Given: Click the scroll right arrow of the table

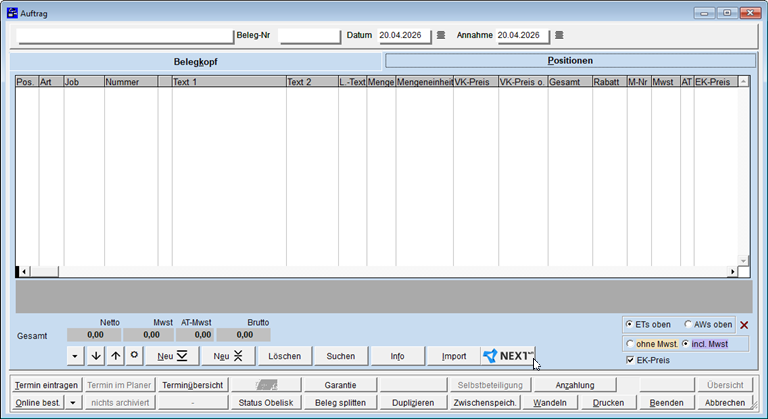Looking at the screenshot, I should [732, 271].
